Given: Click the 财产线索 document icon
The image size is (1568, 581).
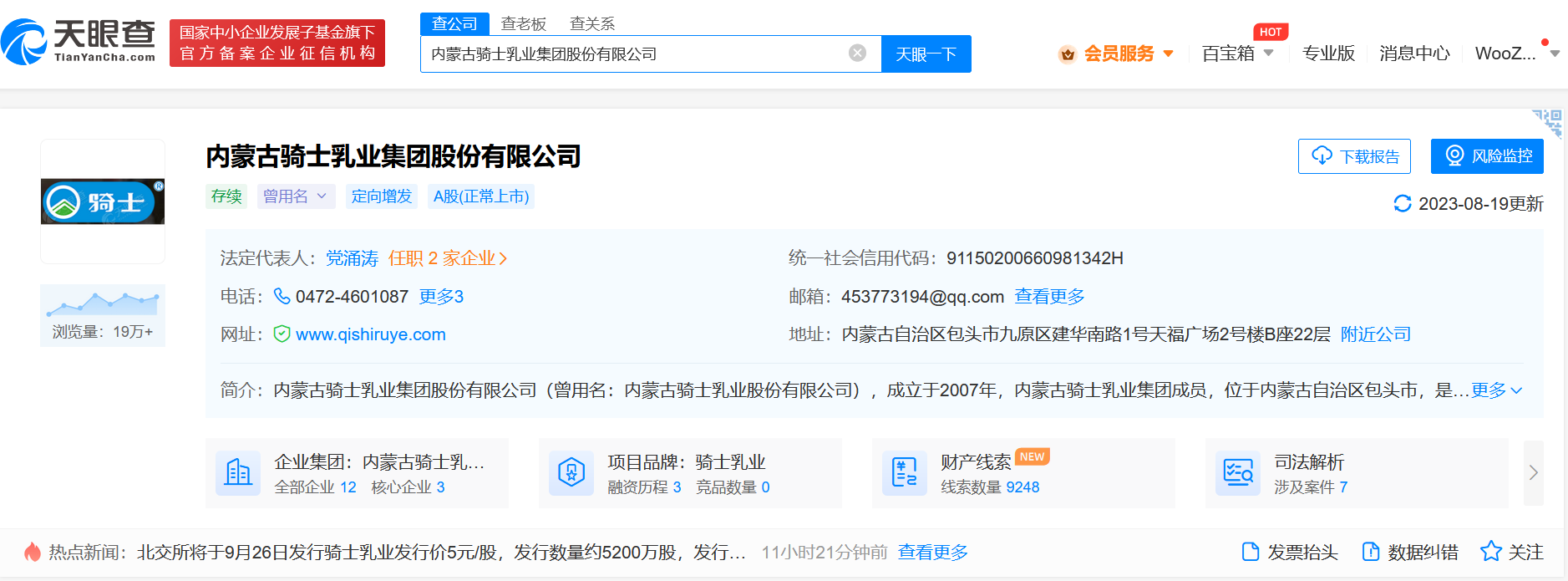Looking at the screenshot, I should point(905,473).
